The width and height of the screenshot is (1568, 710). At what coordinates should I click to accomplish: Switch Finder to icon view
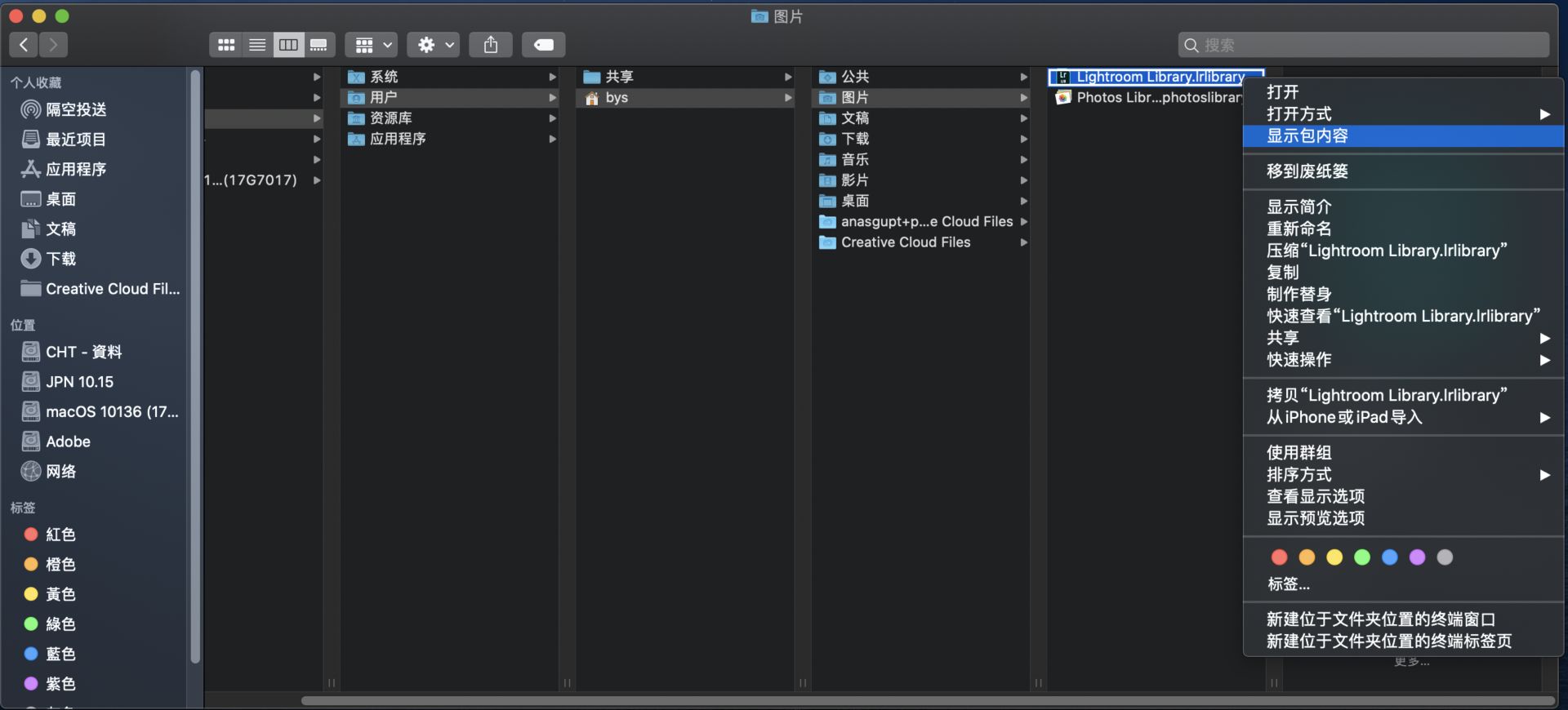pyautogui.click(x=226, y=45)
